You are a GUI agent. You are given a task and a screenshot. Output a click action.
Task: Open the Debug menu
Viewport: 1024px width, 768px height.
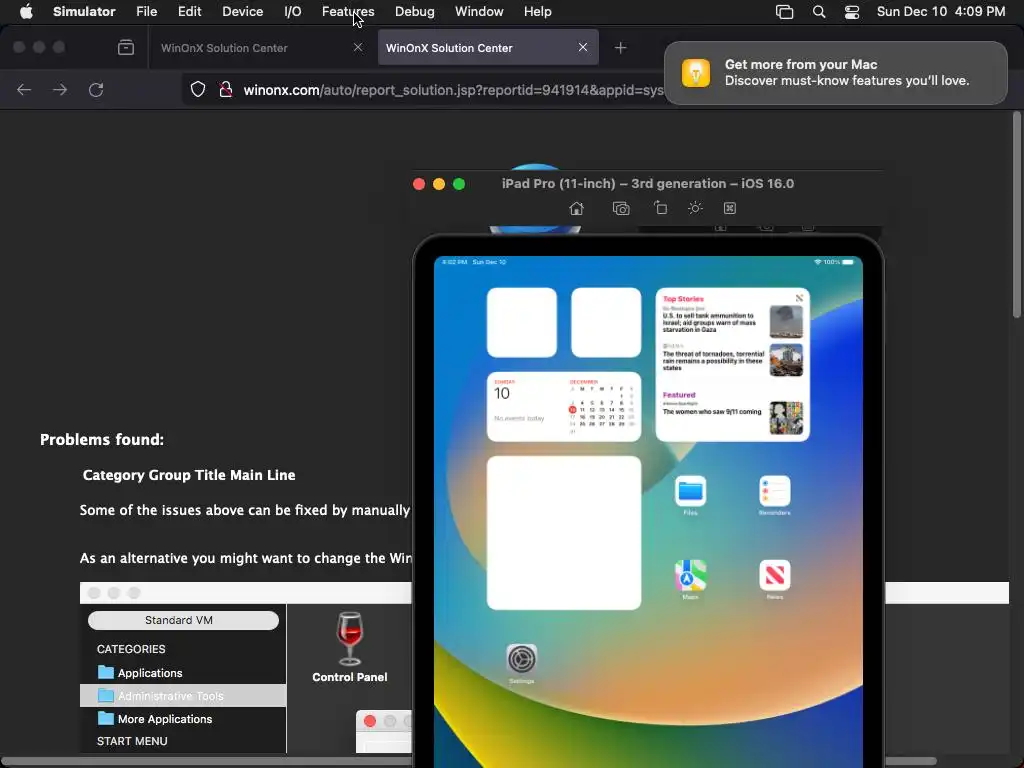point(415,12)
